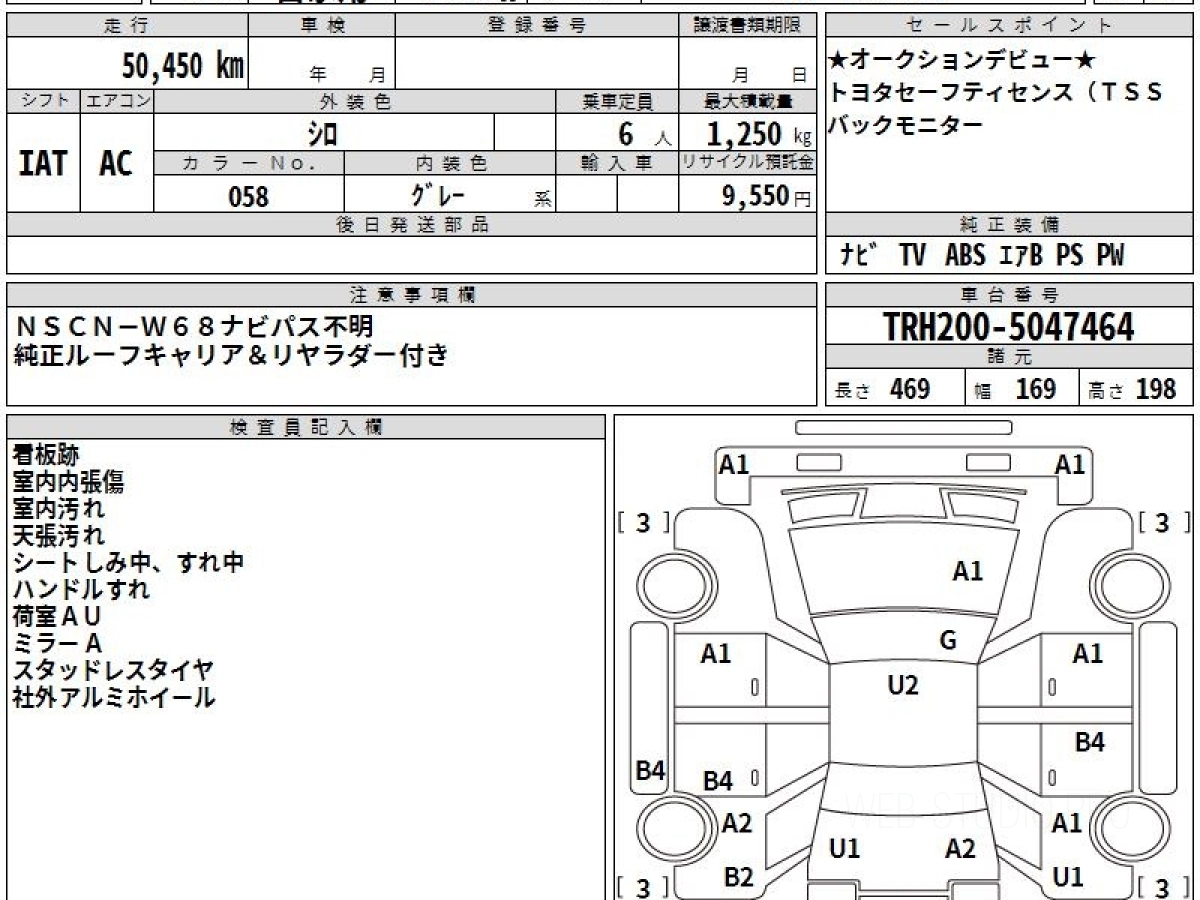Select the 荷室AU inspector note
Image resolution: width=1200 pixels, height=900 pixels.
click(x=57, y=617)
